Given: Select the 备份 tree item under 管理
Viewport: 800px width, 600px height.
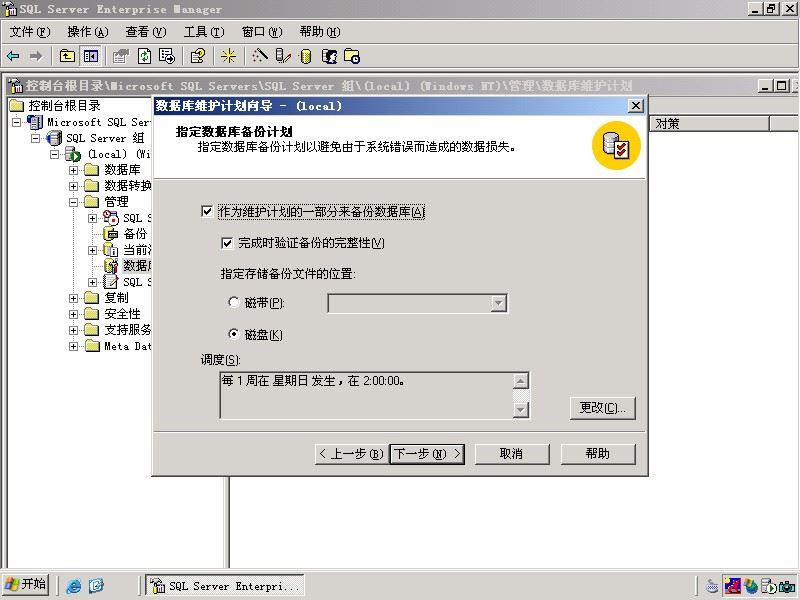Looking at the screenshot, I should click(135, 234).
